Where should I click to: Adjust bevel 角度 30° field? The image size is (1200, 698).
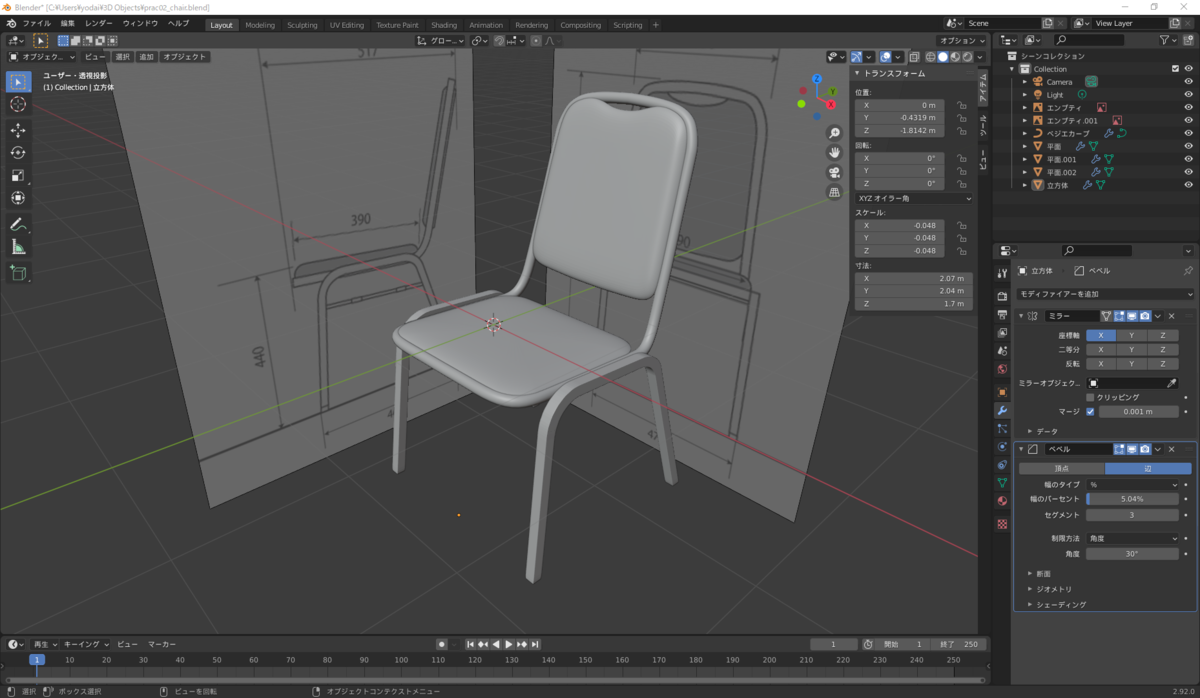(1132, 553)
